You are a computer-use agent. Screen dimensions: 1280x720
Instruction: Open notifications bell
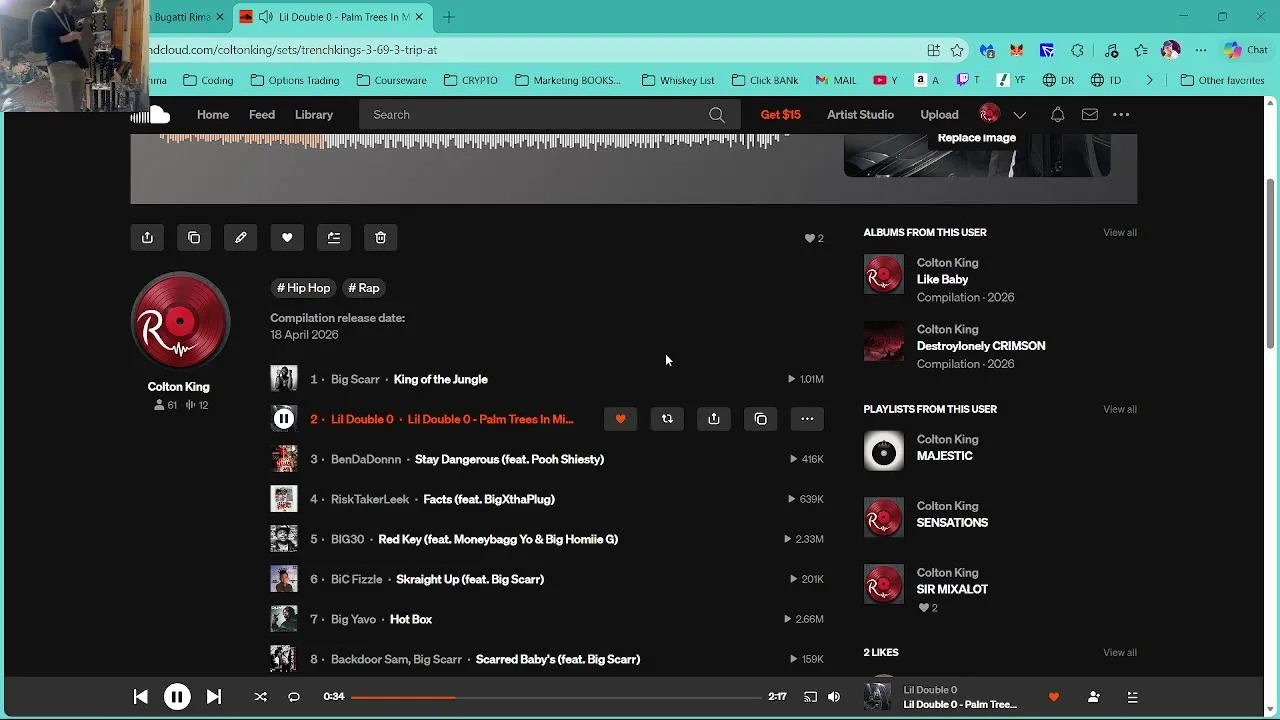1057,115
